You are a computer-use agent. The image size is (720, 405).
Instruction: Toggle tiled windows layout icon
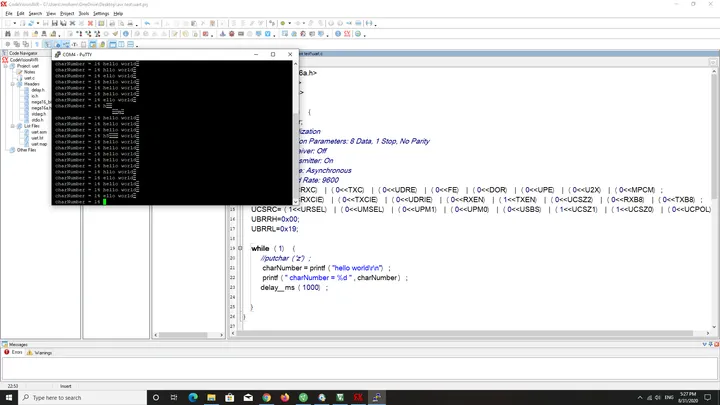121,44
